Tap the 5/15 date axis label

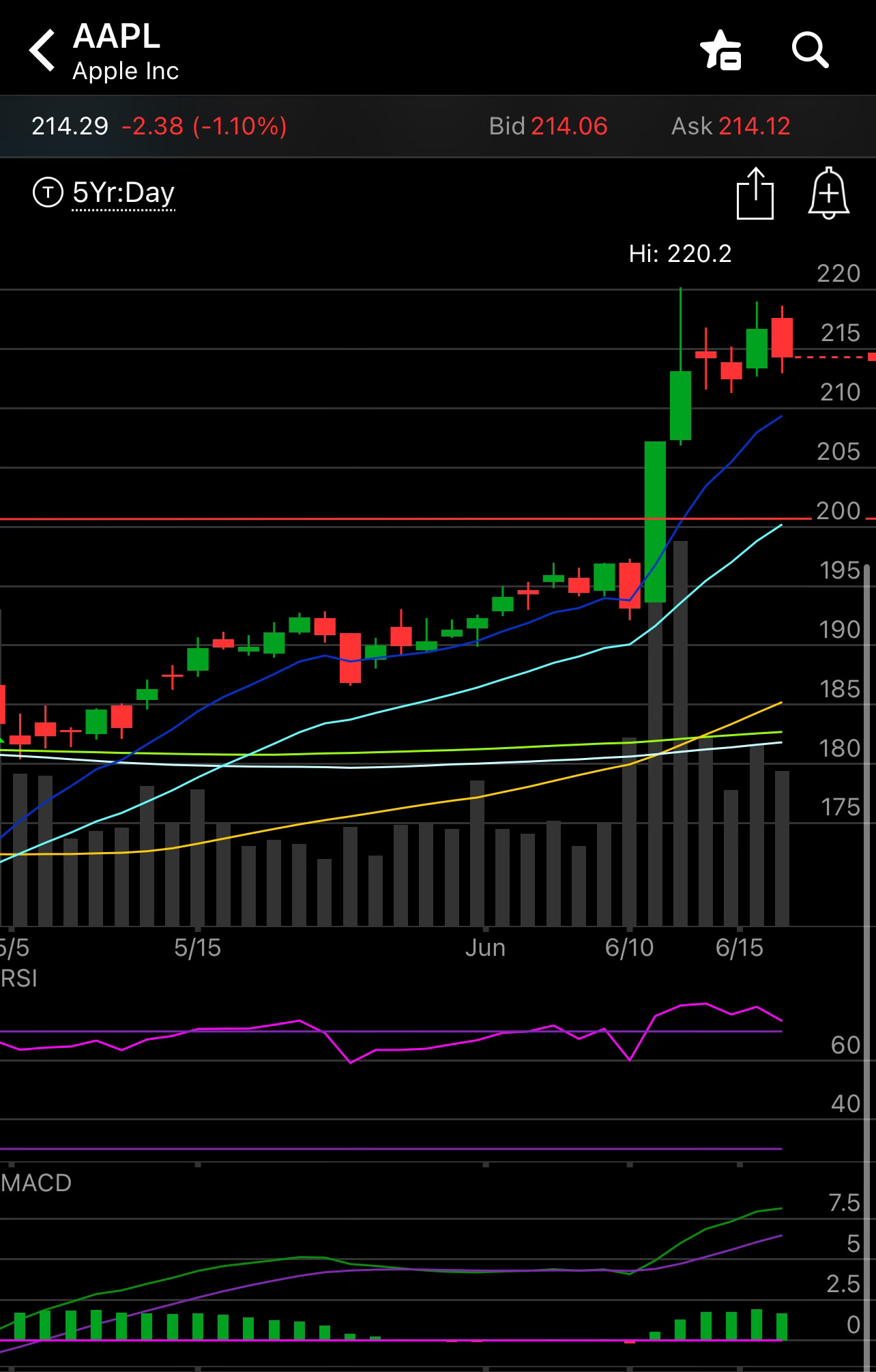point(197,948)
